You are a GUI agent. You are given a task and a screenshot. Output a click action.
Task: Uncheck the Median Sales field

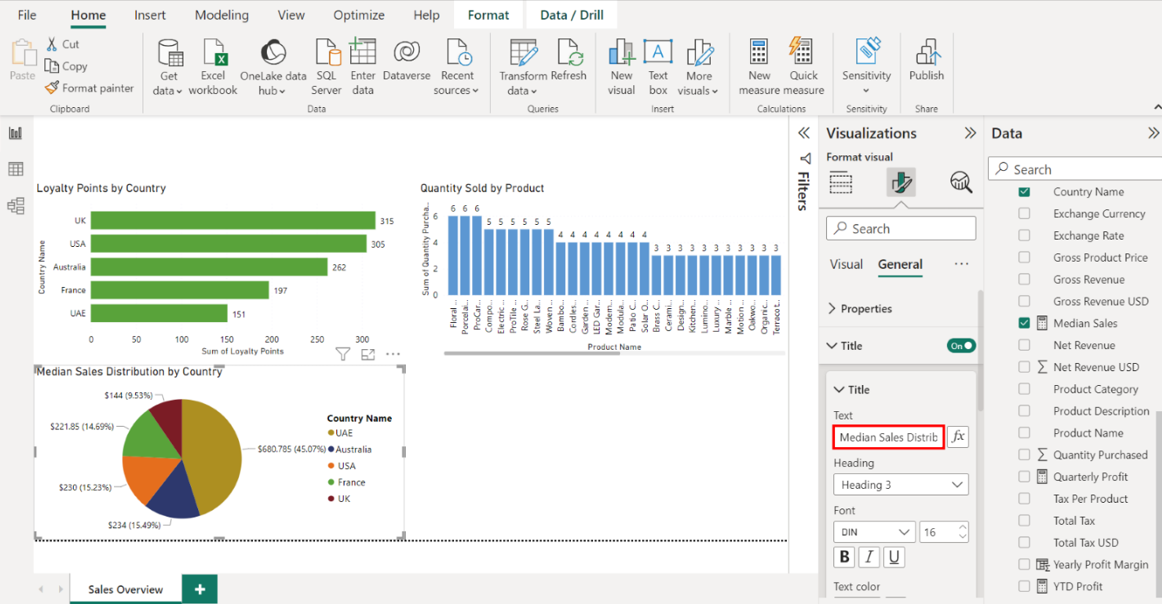coord(1024,323)
